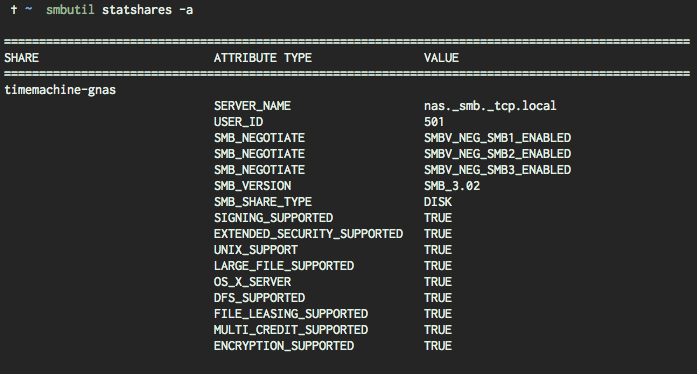Click the tilde directory indicator
697x374 pixels.
click(28, 9)
